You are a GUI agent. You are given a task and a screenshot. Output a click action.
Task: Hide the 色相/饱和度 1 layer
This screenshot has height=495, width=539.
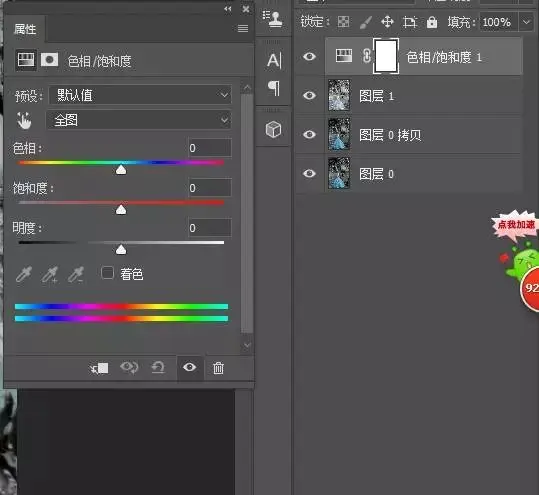click(x=309, y=56)
